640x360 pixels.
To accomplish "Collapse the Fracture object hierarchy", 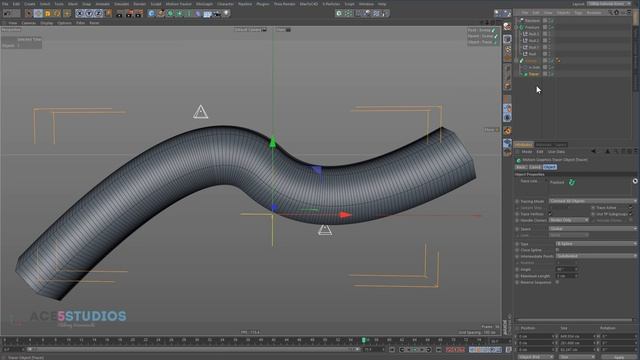I will coord(516,27).
